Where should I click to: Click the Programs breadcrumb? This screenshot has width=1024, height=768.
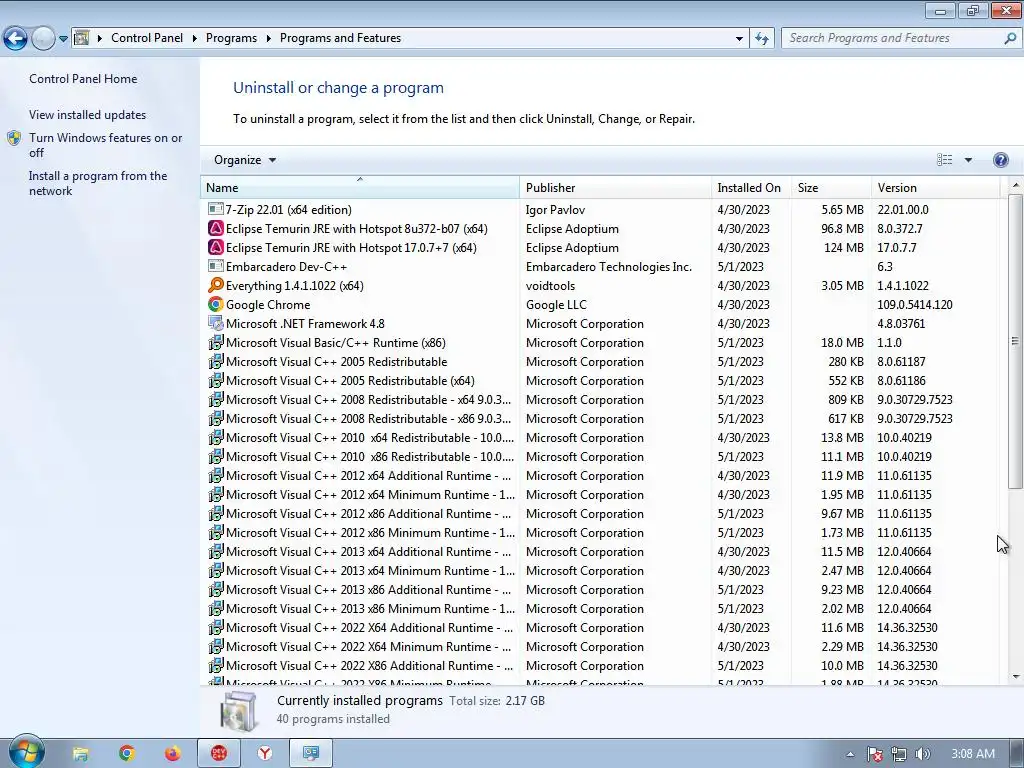tap(231, 38)
